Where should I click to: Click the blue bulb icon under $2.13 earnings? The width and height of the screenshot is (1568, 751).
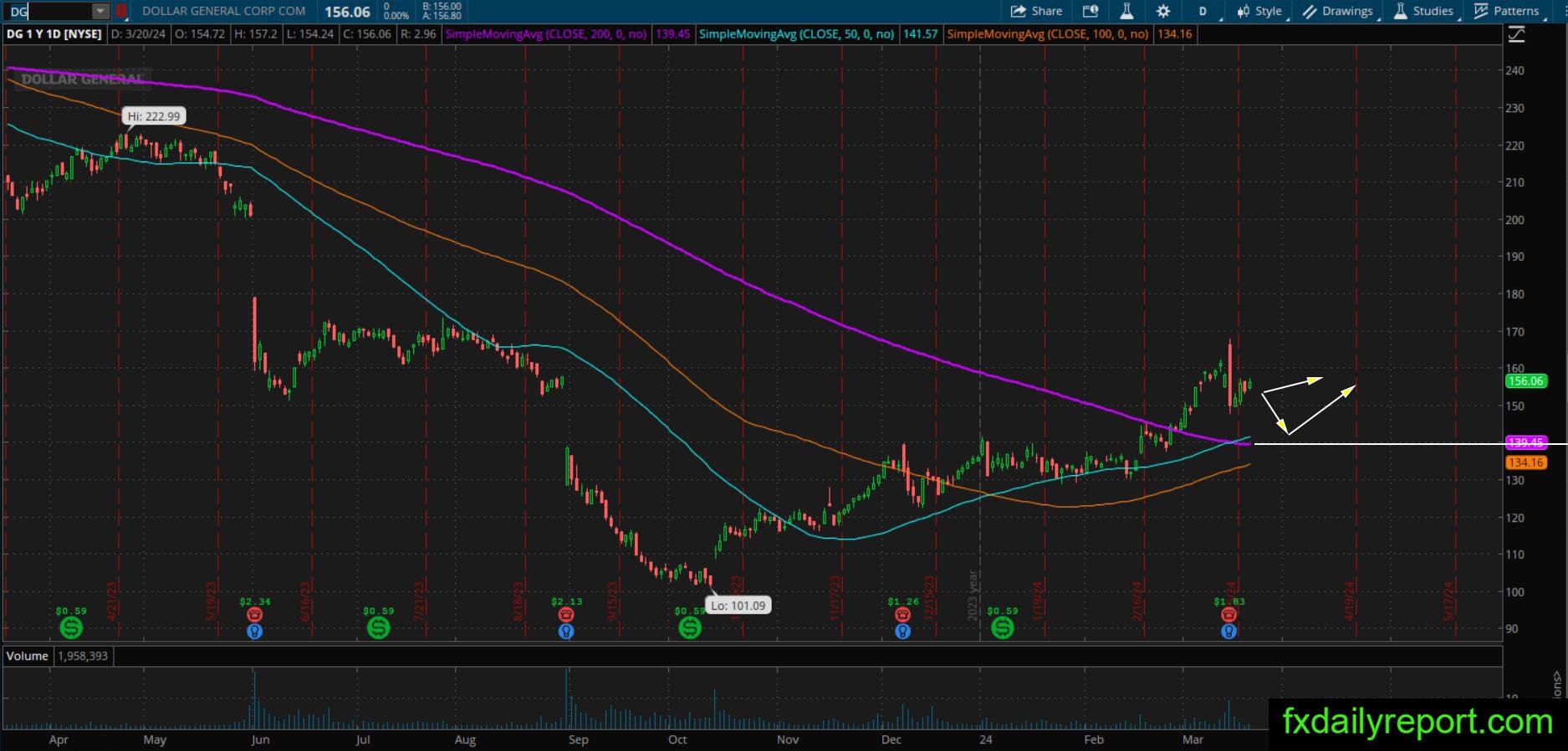tap(566, 631)
